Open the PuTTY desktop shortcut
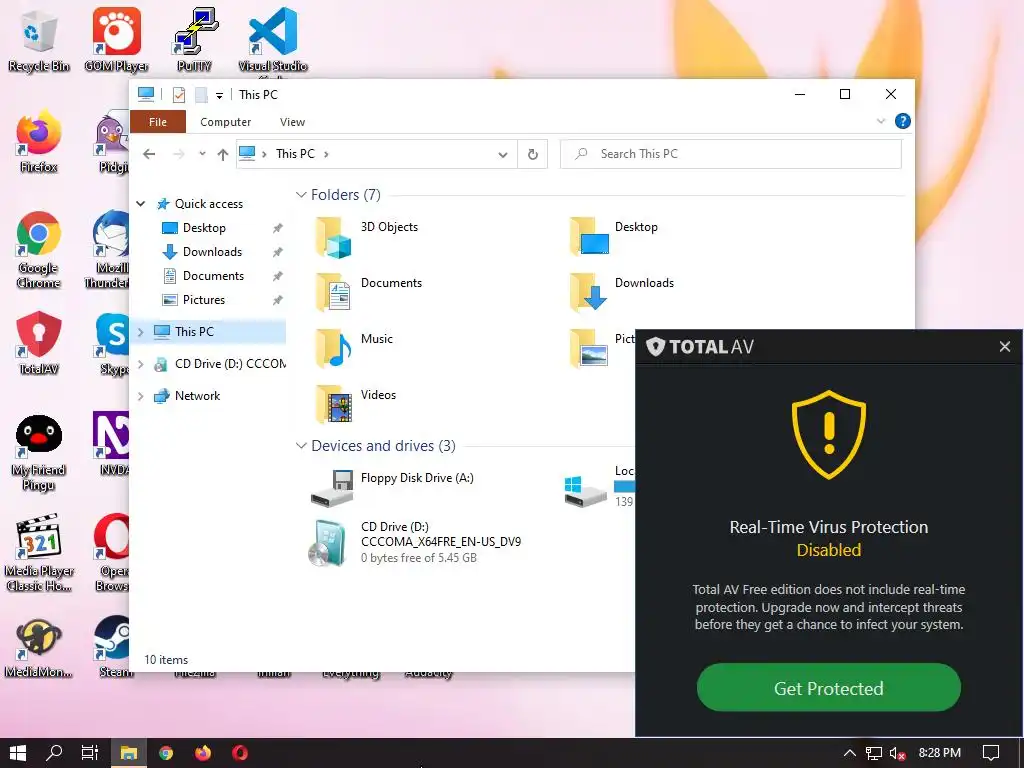Screen dimensions: 1024x768 194,40
